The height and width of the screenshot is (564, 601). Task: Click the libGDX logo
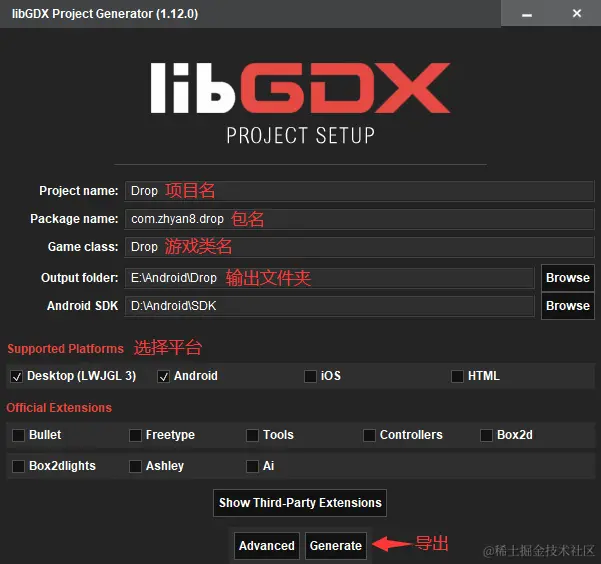click(300, 88)
